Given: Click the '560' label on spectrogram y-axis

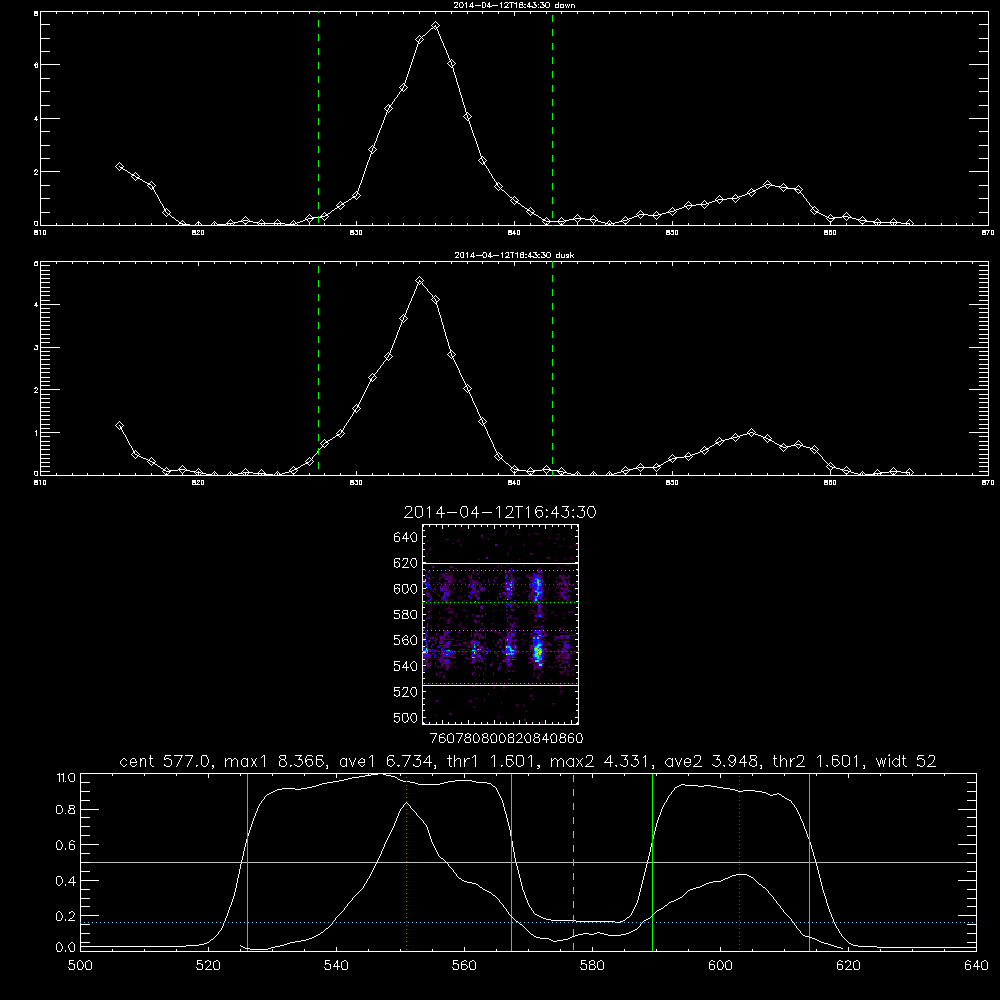Looking at the screenshot, I should [406, 640].
